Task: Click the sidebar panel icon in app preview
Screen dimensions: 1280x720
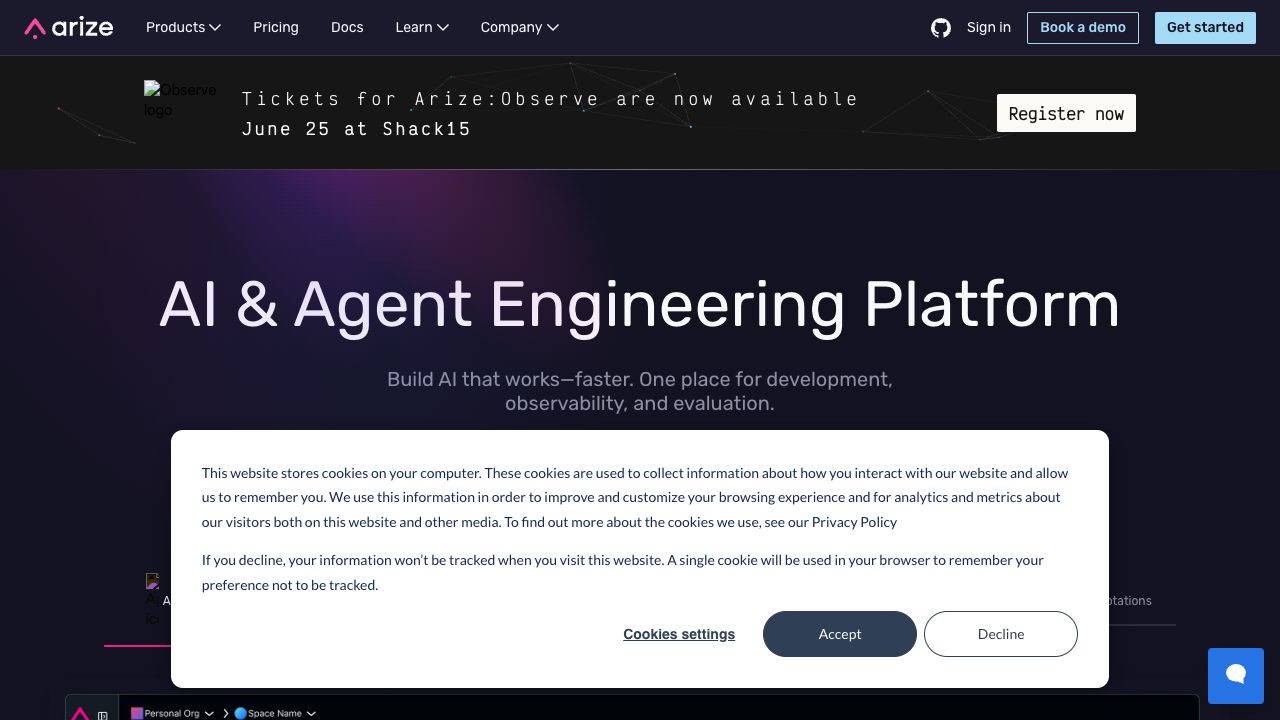Action: 102,714
